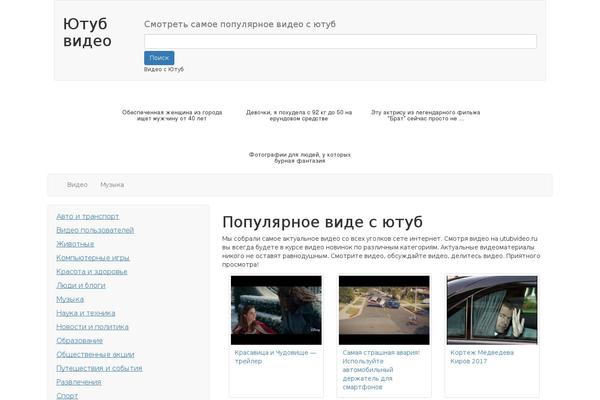
Task: Focus the video search input field
Action: click(340, 41)
